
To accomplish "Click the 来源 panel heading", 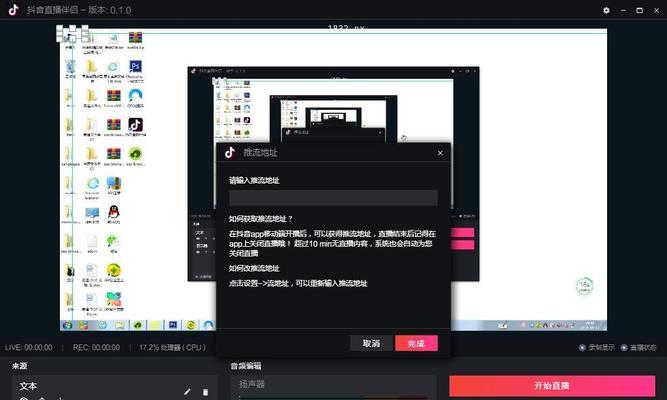I will (20, 366).
